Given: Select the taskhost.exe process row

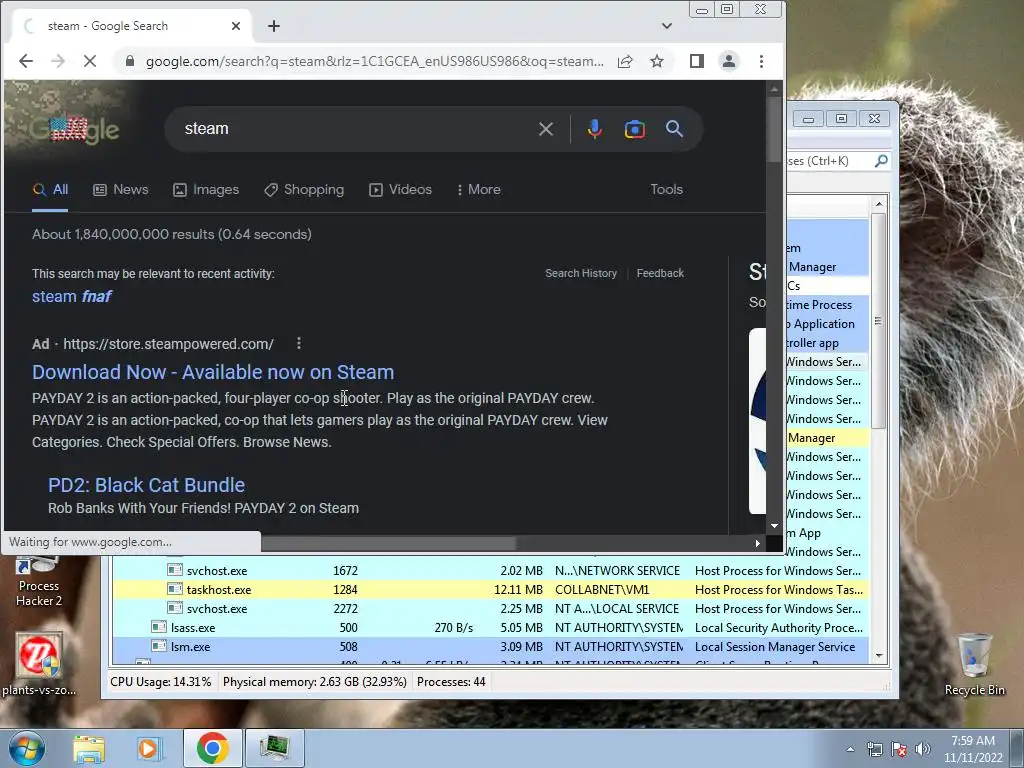Looking at the screenshot, I should [x=490, y=590].
